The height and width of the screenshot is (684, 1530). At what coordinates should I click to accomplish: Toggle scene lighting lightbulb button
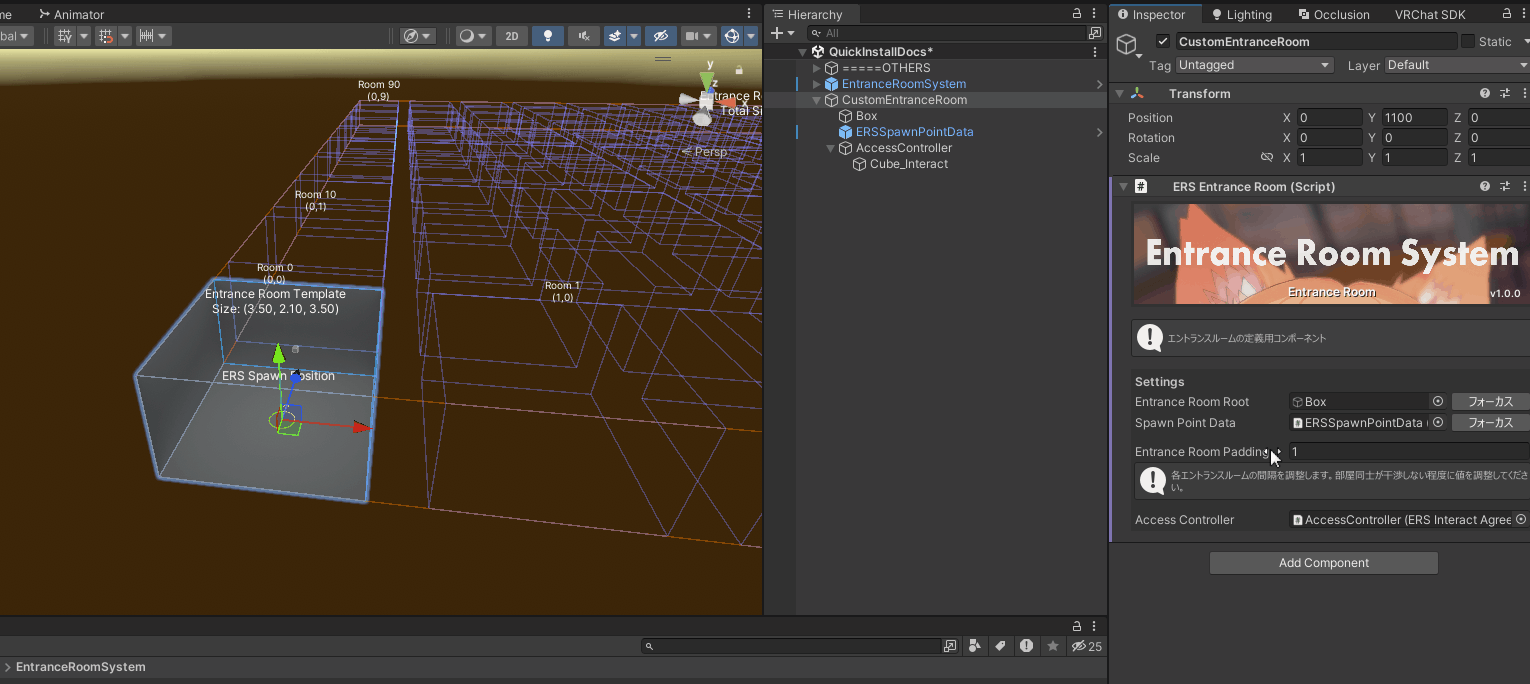pos(547,36)
